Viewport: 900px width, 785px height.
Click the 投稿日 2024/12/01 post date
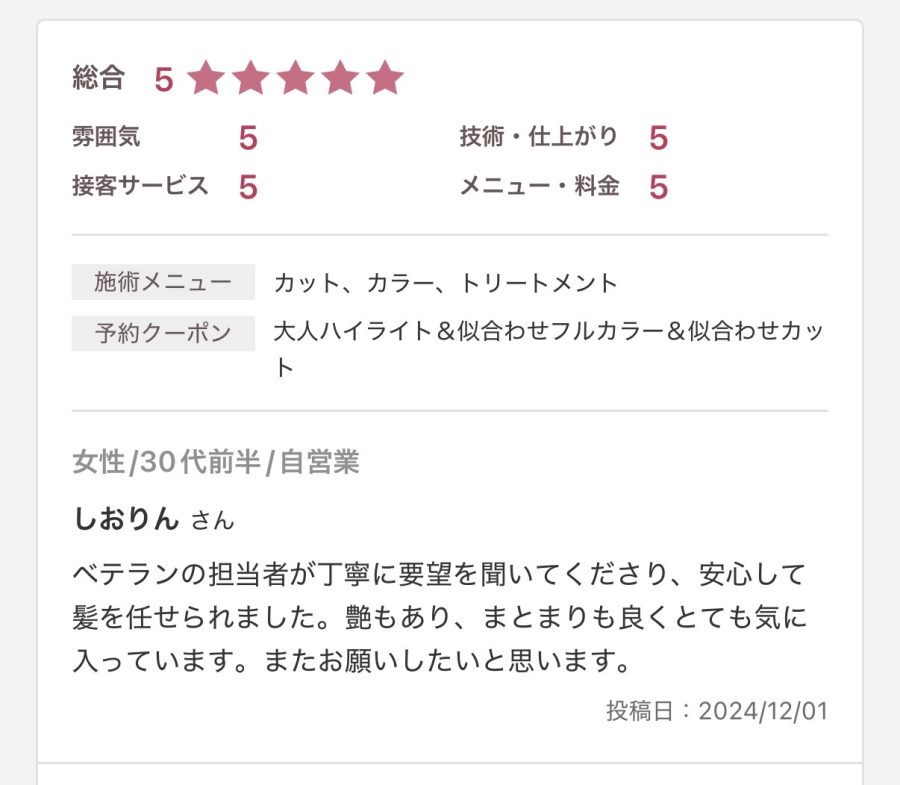point(717,711)
